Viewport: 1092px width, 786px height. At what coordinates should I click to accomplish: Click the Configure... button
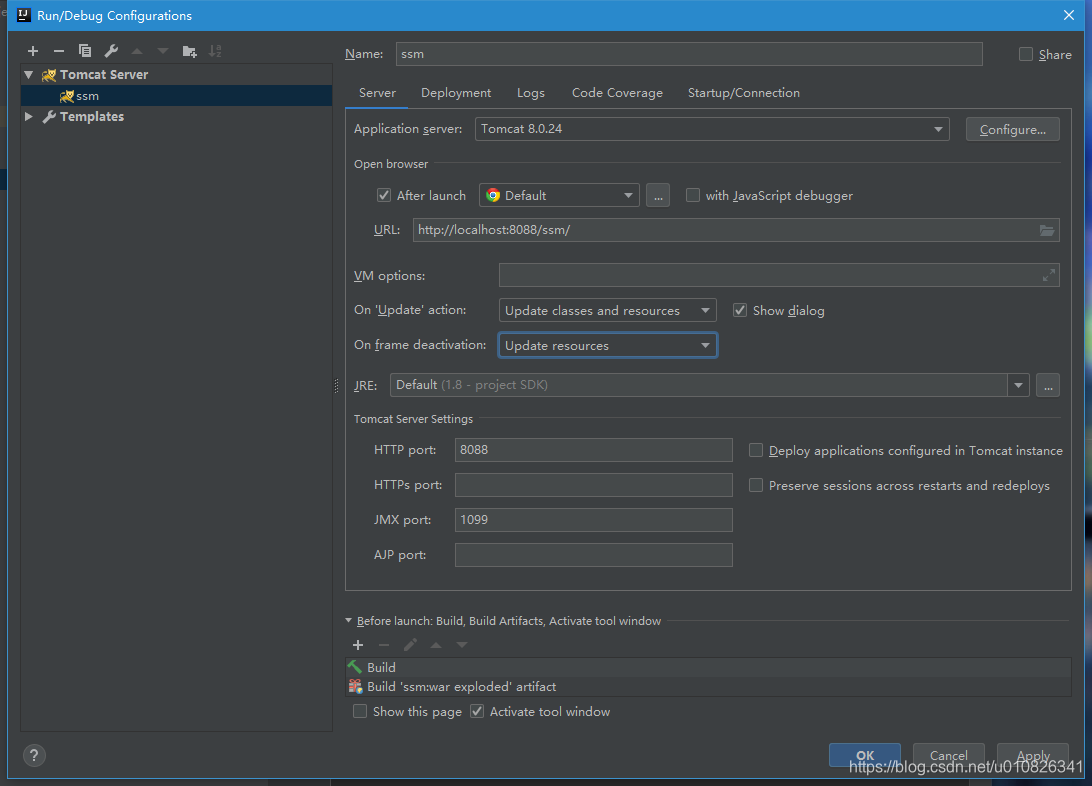[1013, 129]
